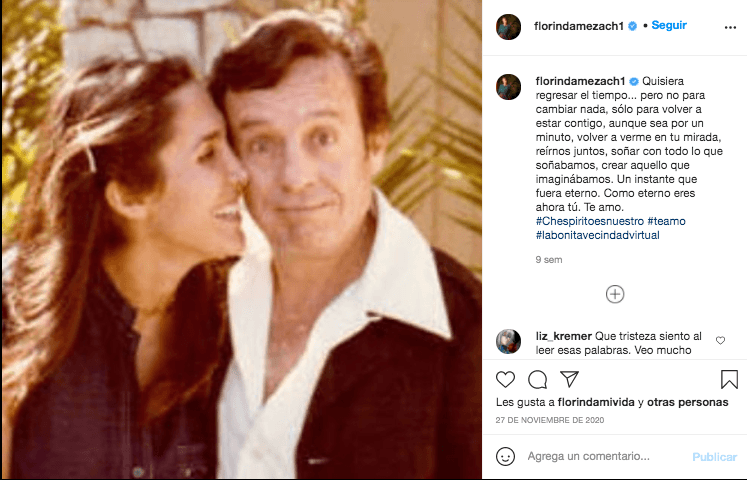Follow the account with Seguir
The width and height of the screenshot is (747, 480).
(669, 25)
